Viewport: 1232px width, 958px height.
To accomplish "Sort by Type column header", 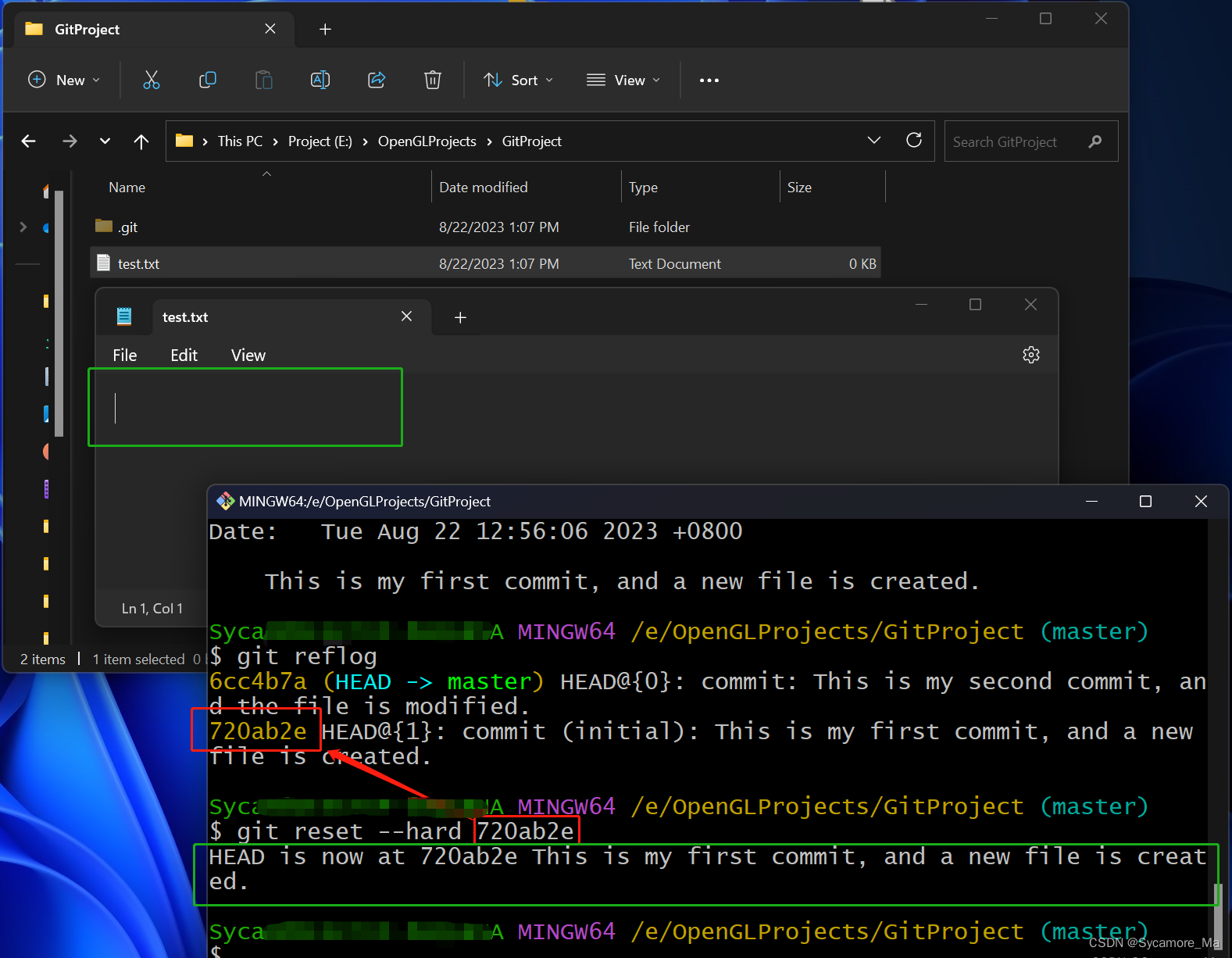I will [644, 188].
